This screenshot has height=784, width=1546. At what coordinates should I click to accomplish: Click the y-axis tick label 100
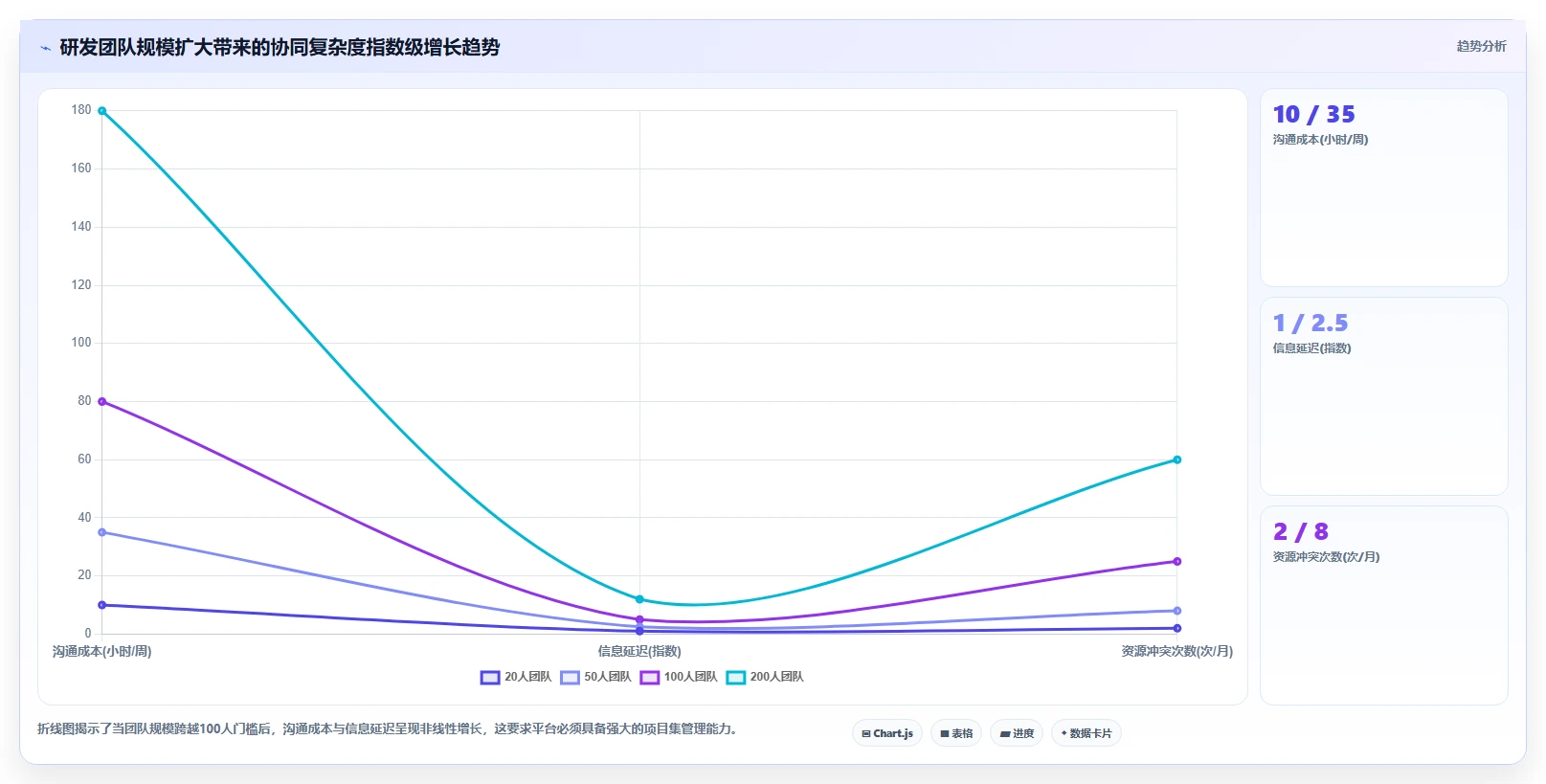pos(81,343)
